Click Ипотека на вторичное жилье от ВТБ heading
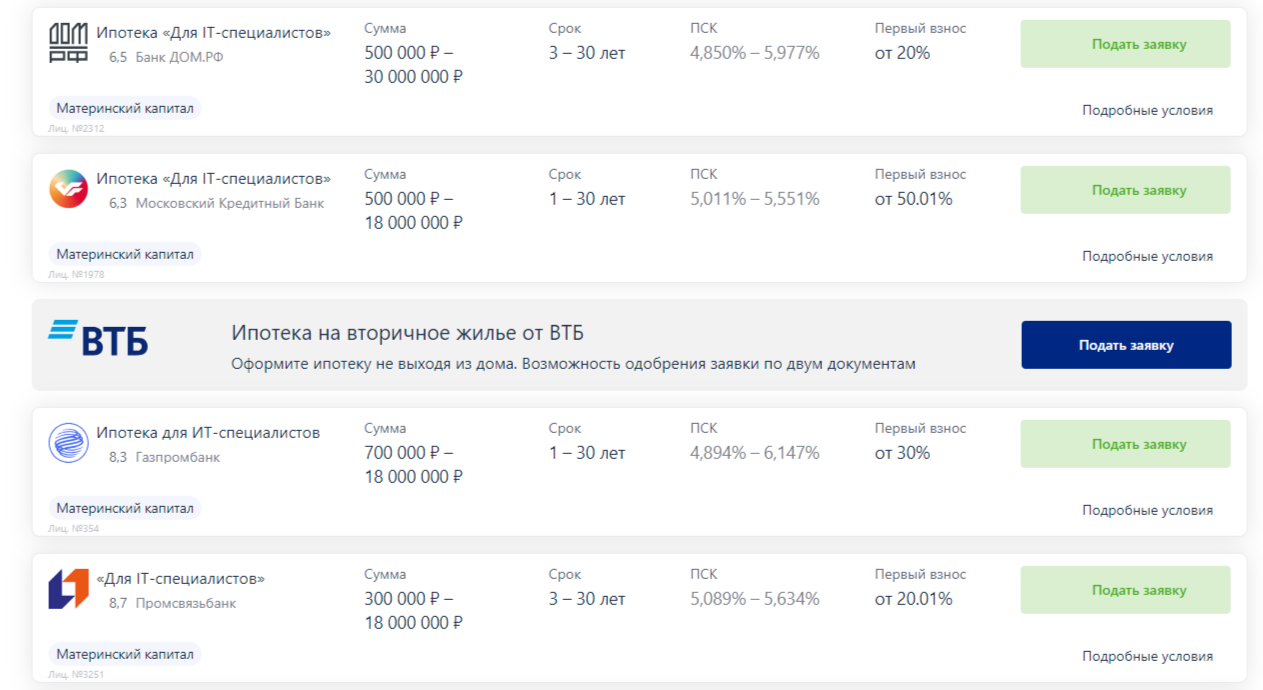 (407, 333)
